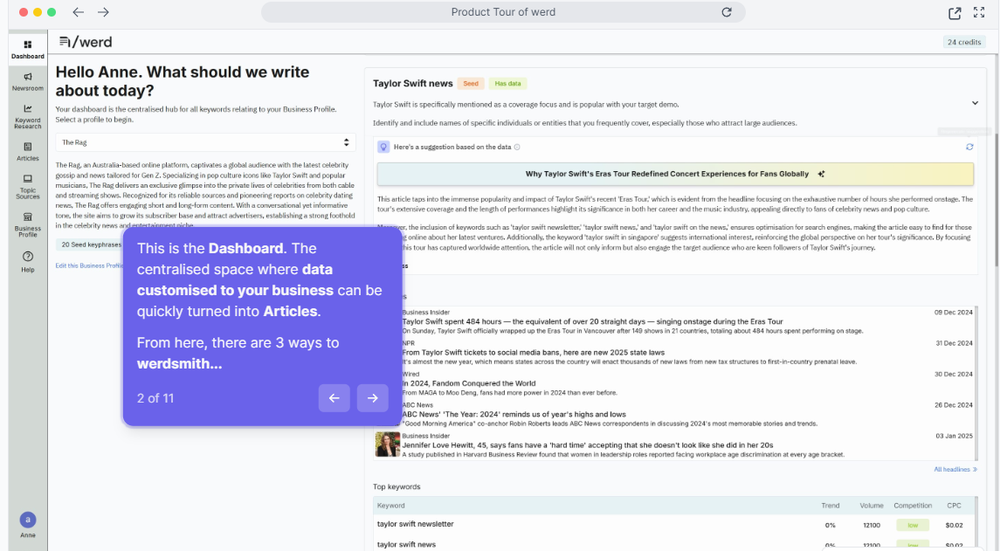Open NPR 2025 state laws headline
Viewport: 1000px width, 551px height.
533,352
